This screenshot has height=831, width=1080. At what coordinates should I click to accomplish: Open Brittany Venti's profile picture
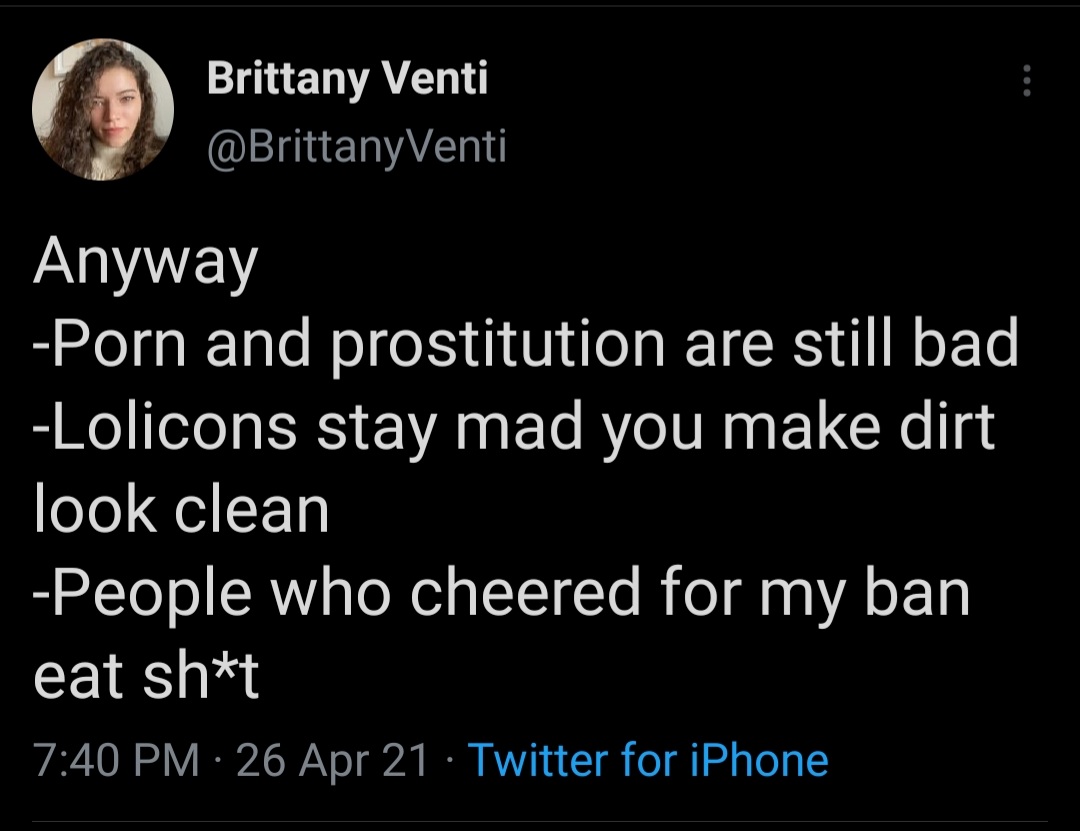(103, 110)
